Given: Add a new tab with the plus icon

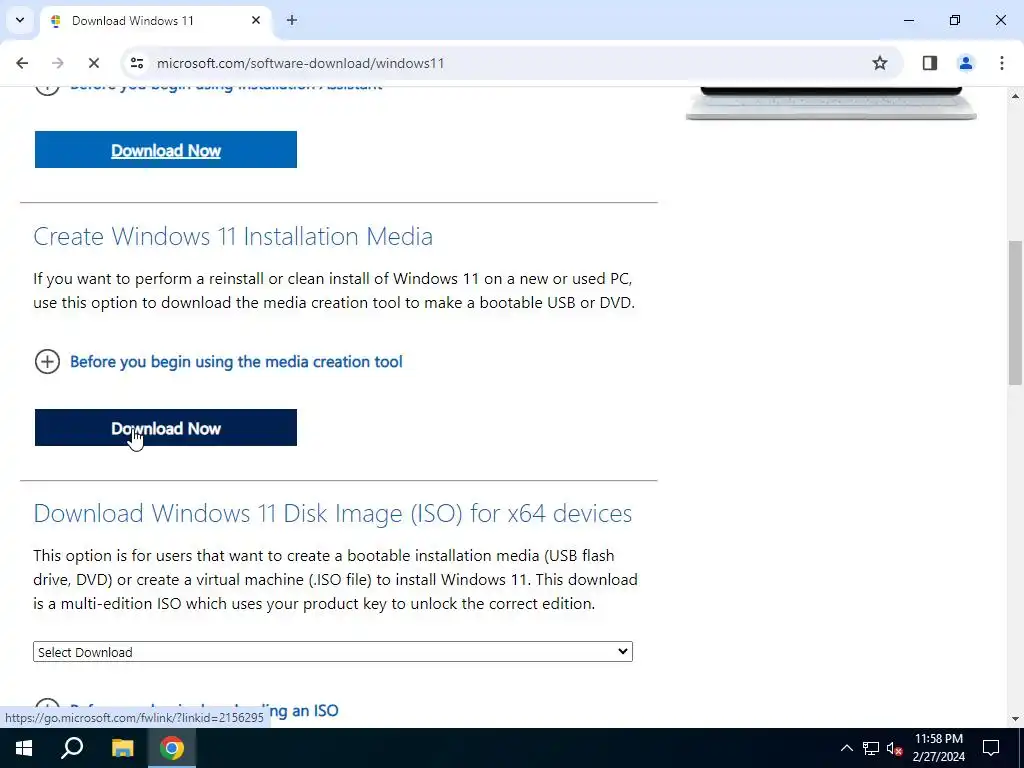Looking at the screenshot, I should coord(292,20).
